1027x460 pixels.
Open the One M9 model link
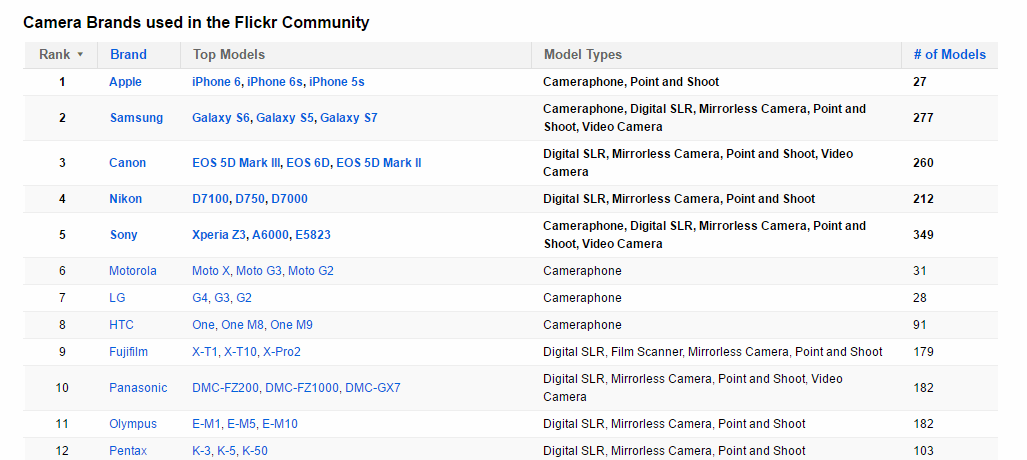[x=291, y=324]
